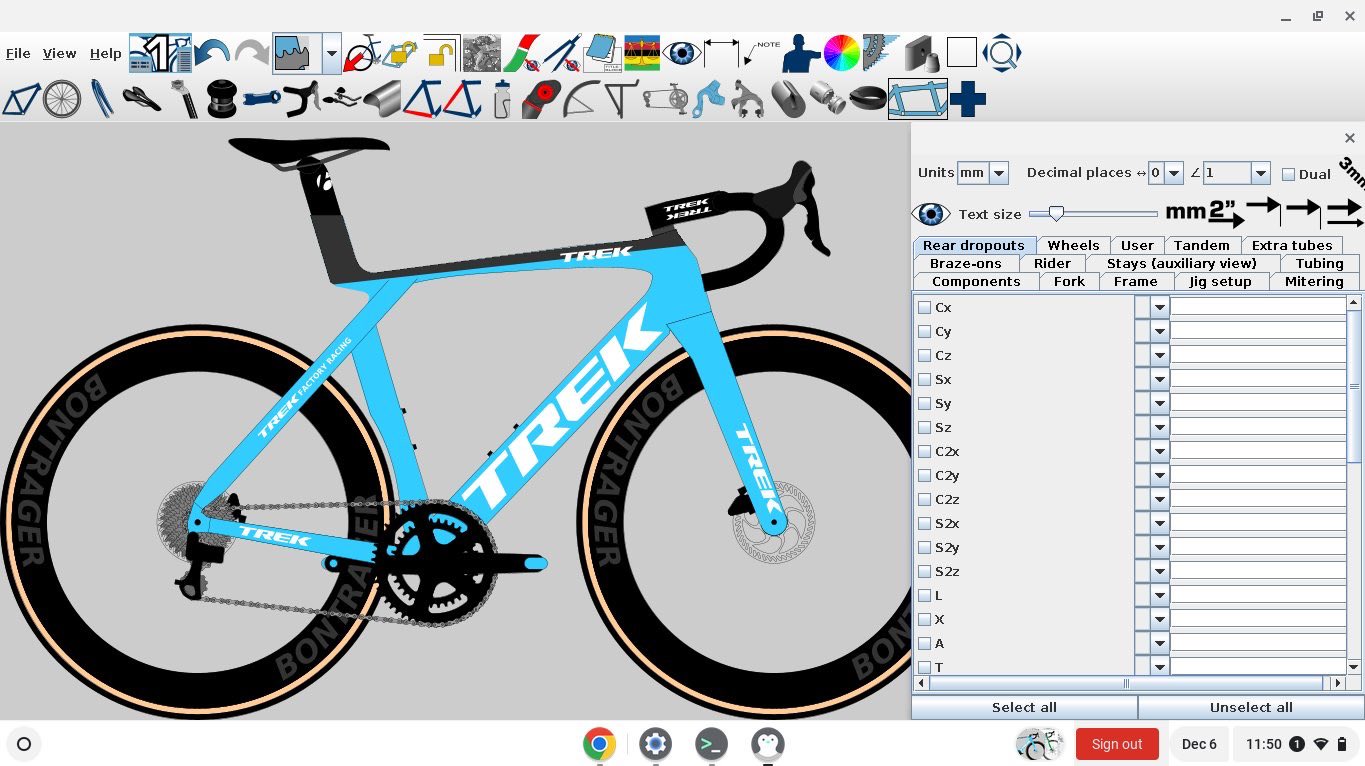The image size is (1365, 766).
Task: Click the Sign out button
Action: 1117,744
